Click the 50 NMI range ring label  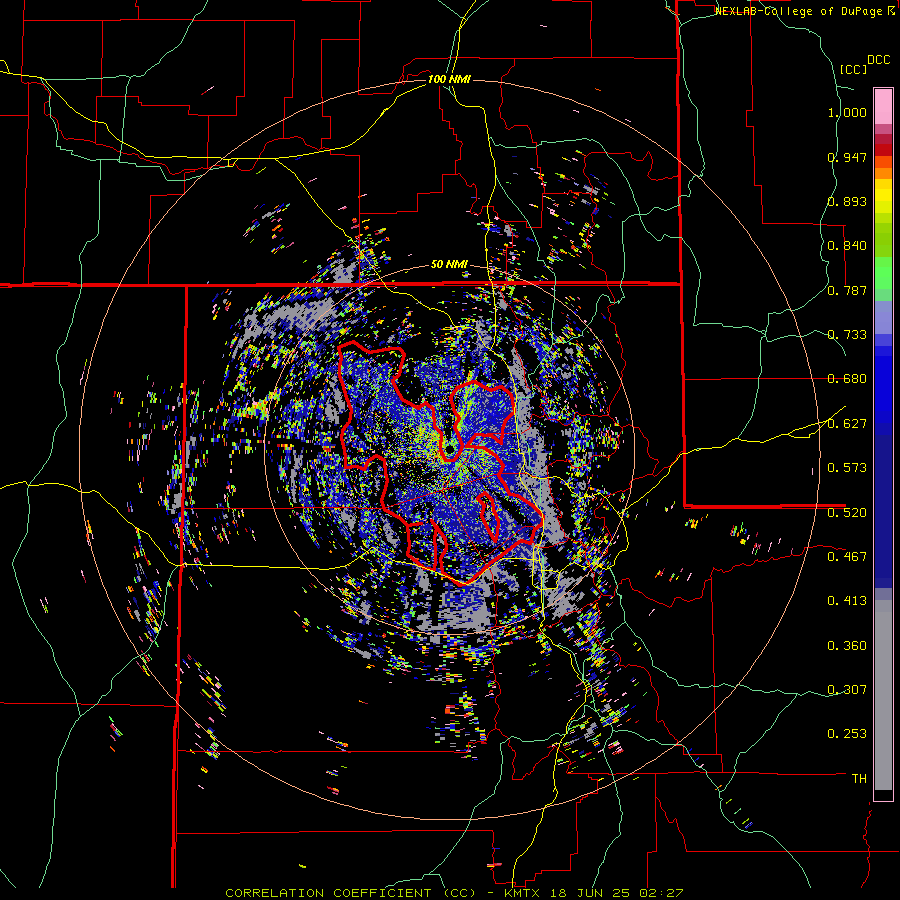[x=449, y=265]
